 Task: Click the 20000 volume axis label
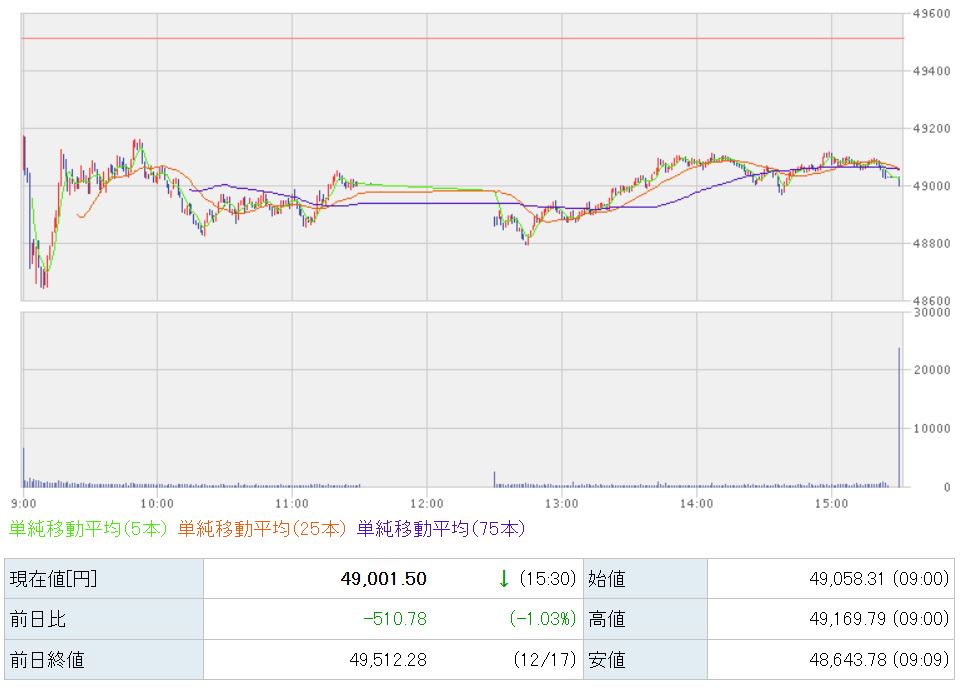[x=931, y=370]
